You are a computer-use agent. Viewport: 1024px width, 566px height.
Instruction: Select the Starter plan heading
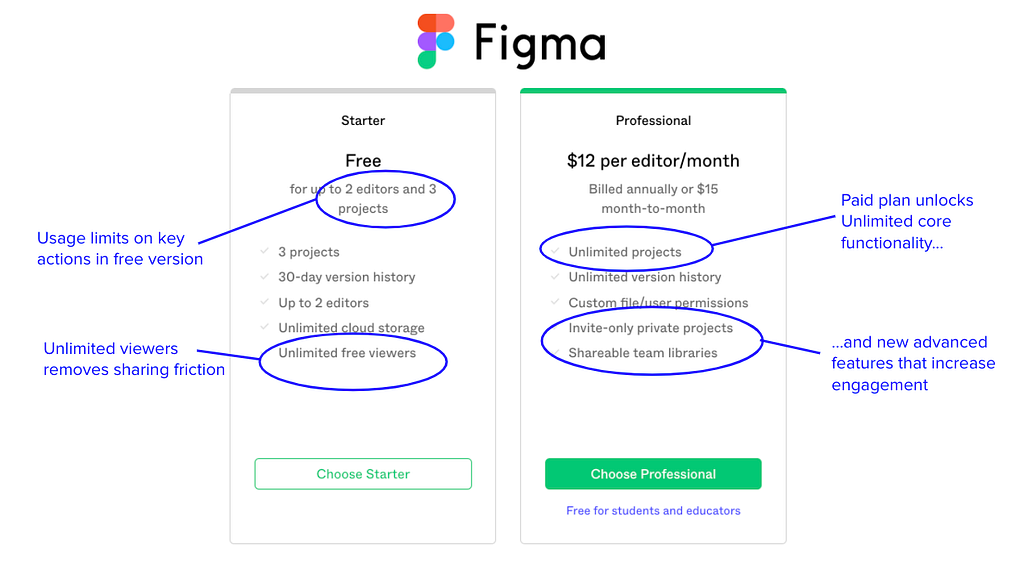[x=363, y=121]
